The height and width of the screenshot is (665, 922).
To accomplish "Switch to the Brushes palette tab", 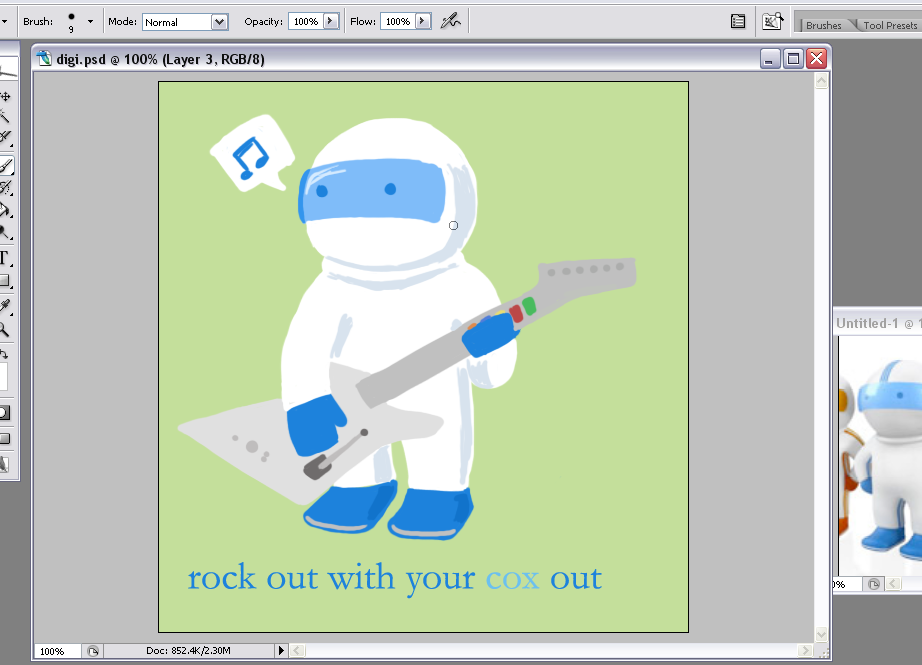I will pyautogui.click(x=823, y=25).
